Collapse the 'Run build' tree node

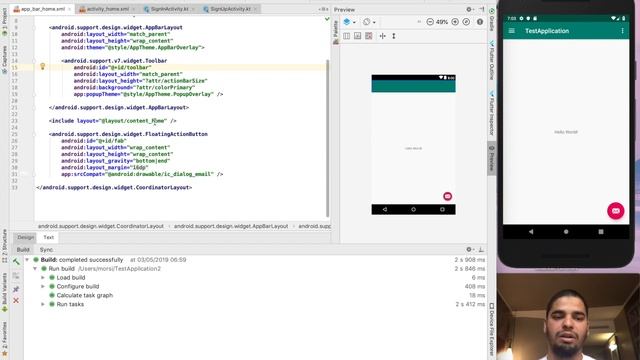click(x=35, y=269)
